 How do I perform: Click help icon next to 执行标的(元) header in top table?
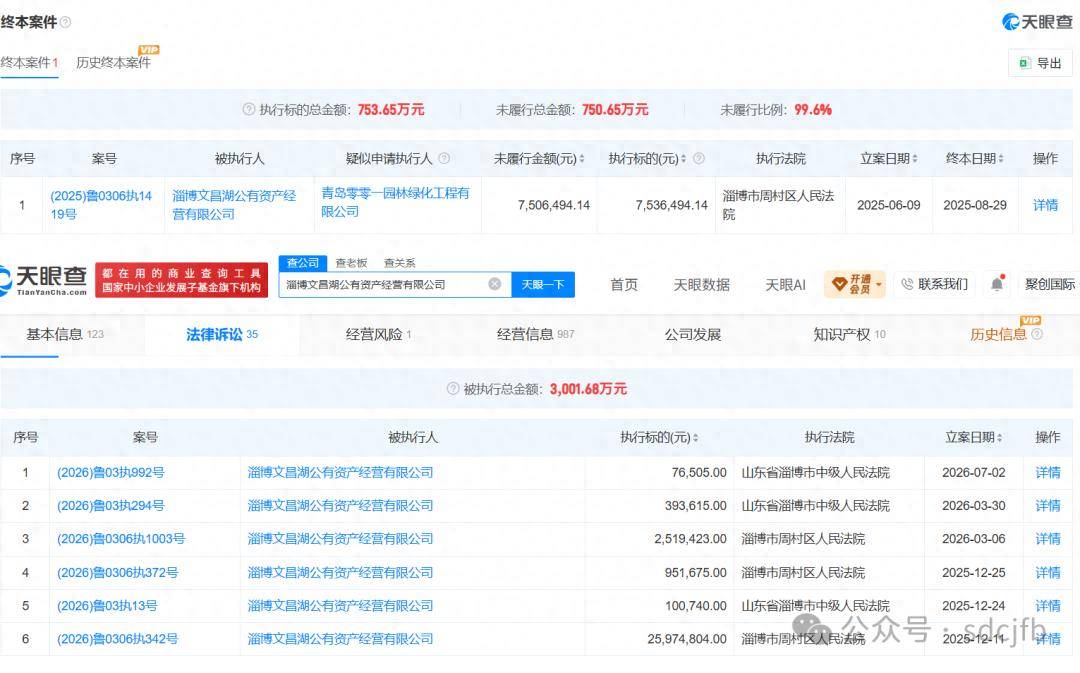coord(698,158)
